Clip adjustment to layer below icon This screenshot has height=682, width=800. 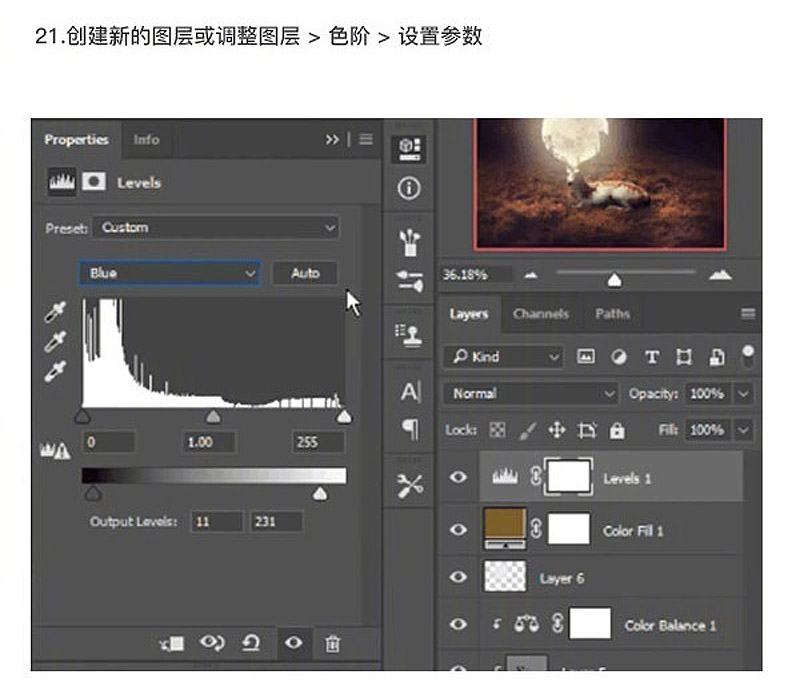(172, 644)
